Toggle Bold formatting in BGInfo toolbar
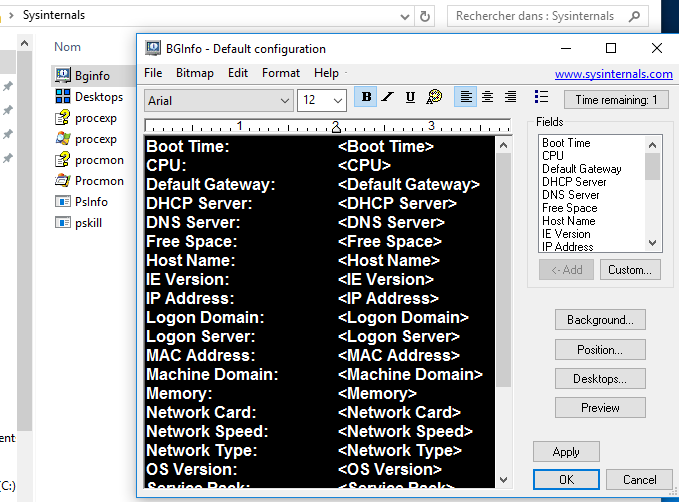The image size is (679, 502). (366, 97)
